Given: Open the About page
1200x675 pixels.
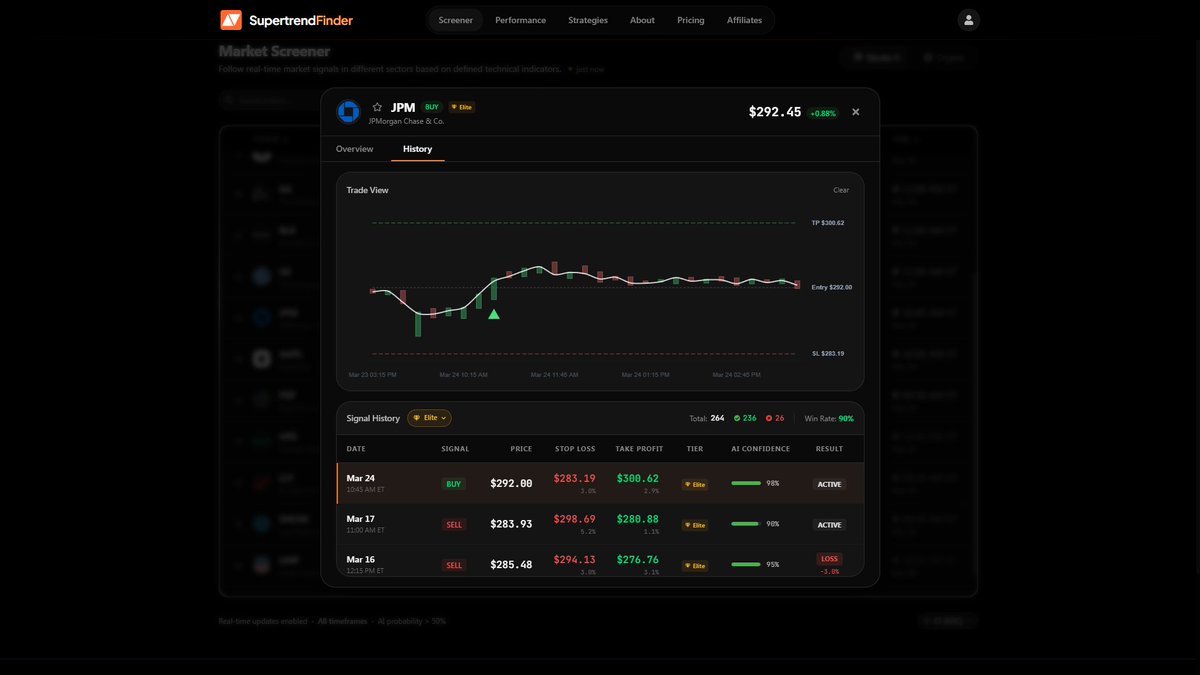Looking at the screenshot, I should [x=642, y=20].
